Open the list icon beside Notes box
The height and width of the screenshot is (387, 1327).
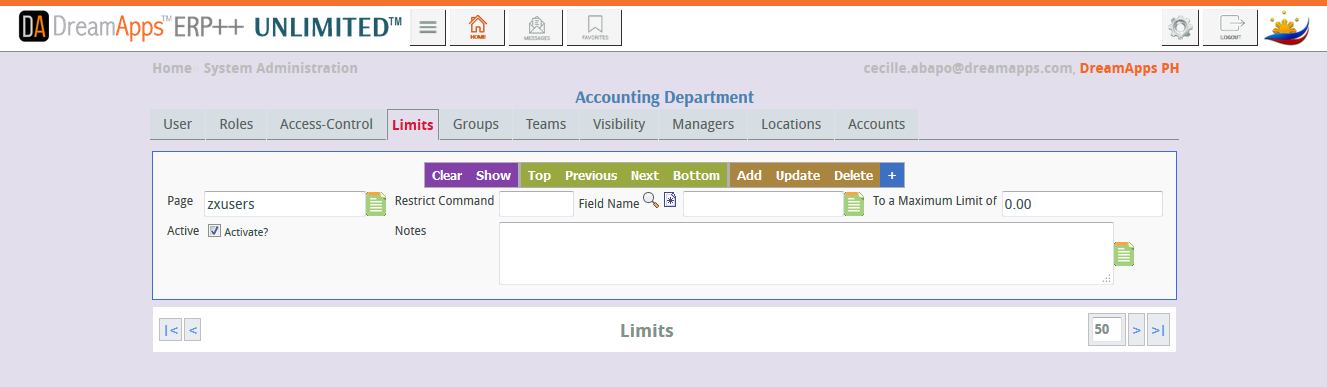point(1124,254)
